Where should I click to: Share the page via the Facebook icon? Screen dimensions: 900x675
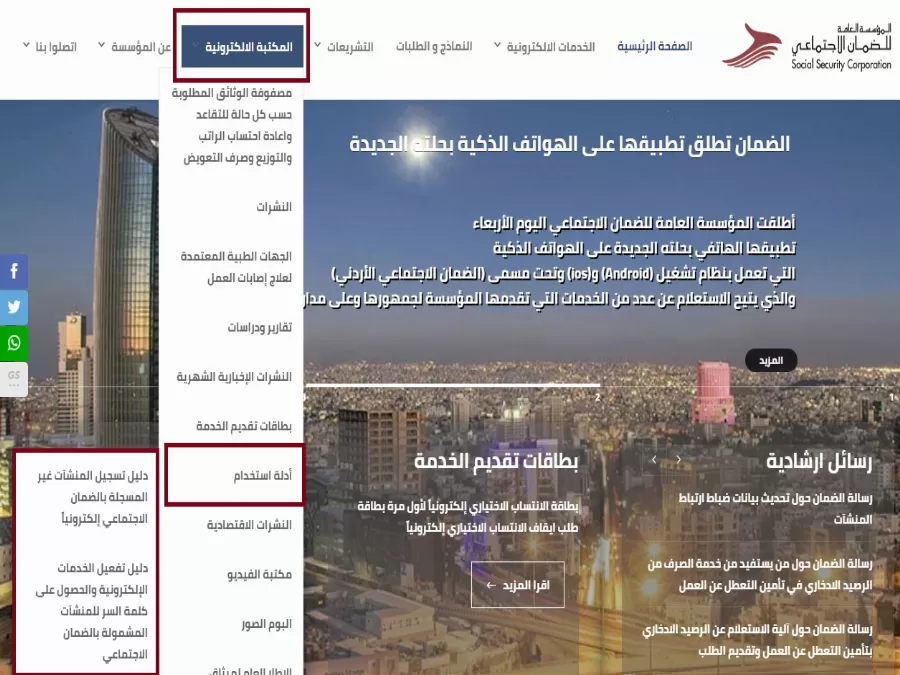point(14,270)
